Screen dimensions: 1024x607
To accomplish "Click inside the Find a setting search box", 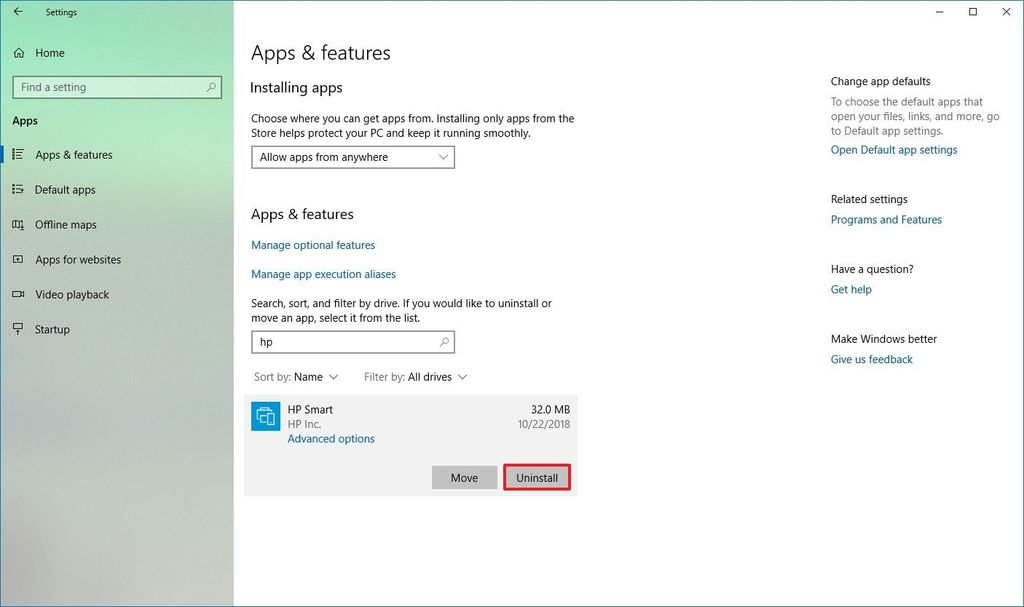I will (x=110, y=87).
